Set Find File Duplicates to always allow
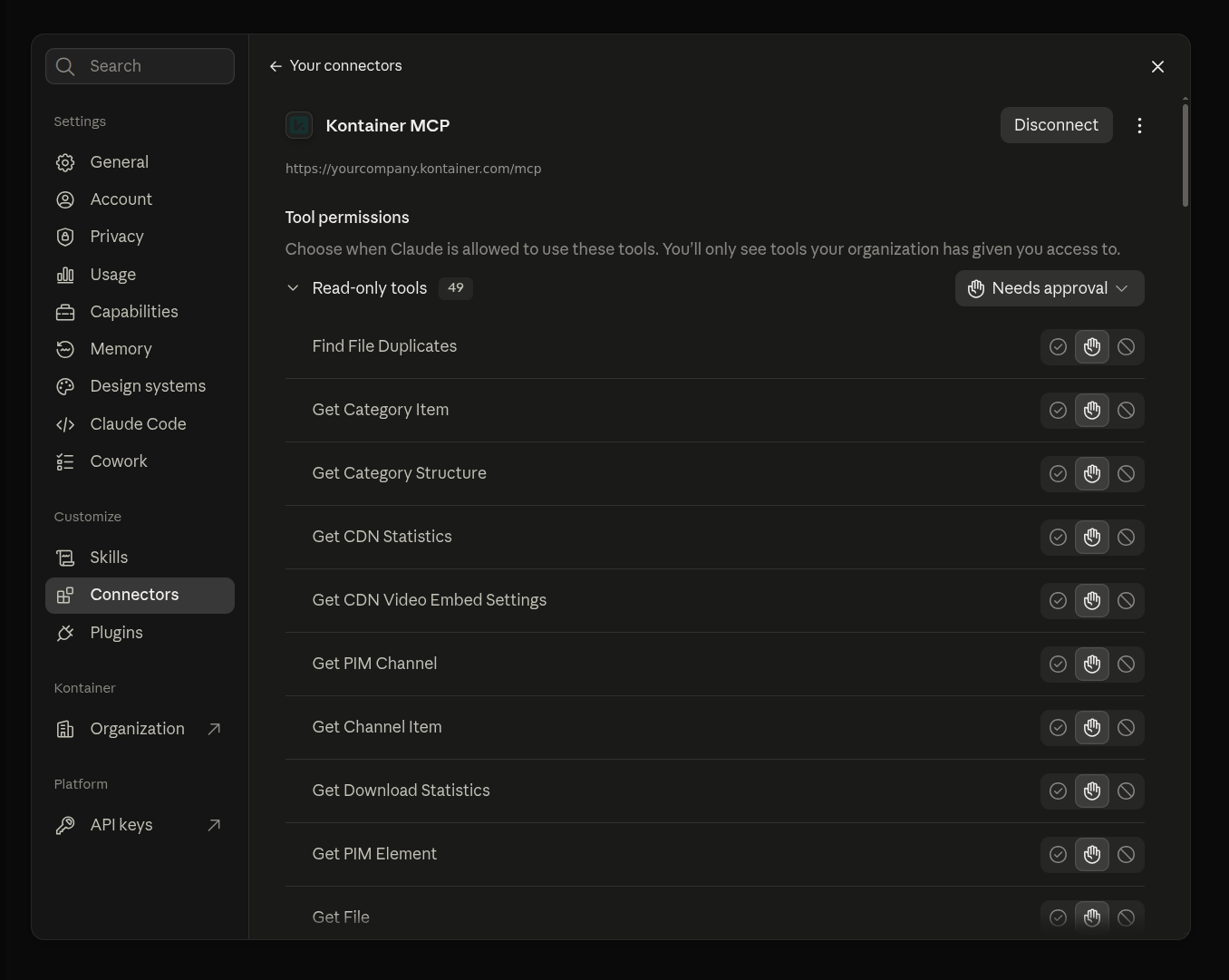This screenshot has height=980, width=1229. point(1058,347)
